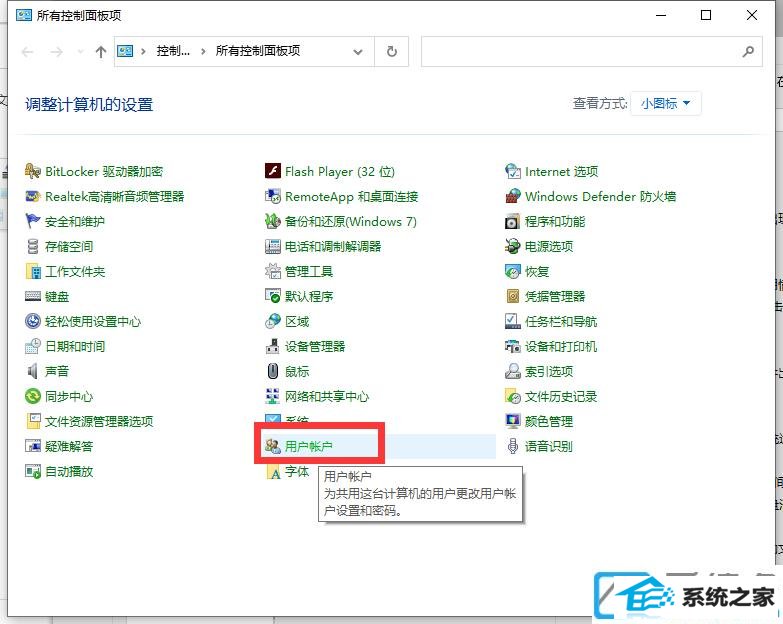
Task: Open the 设备和打印机 link
Action: [561, 346]
